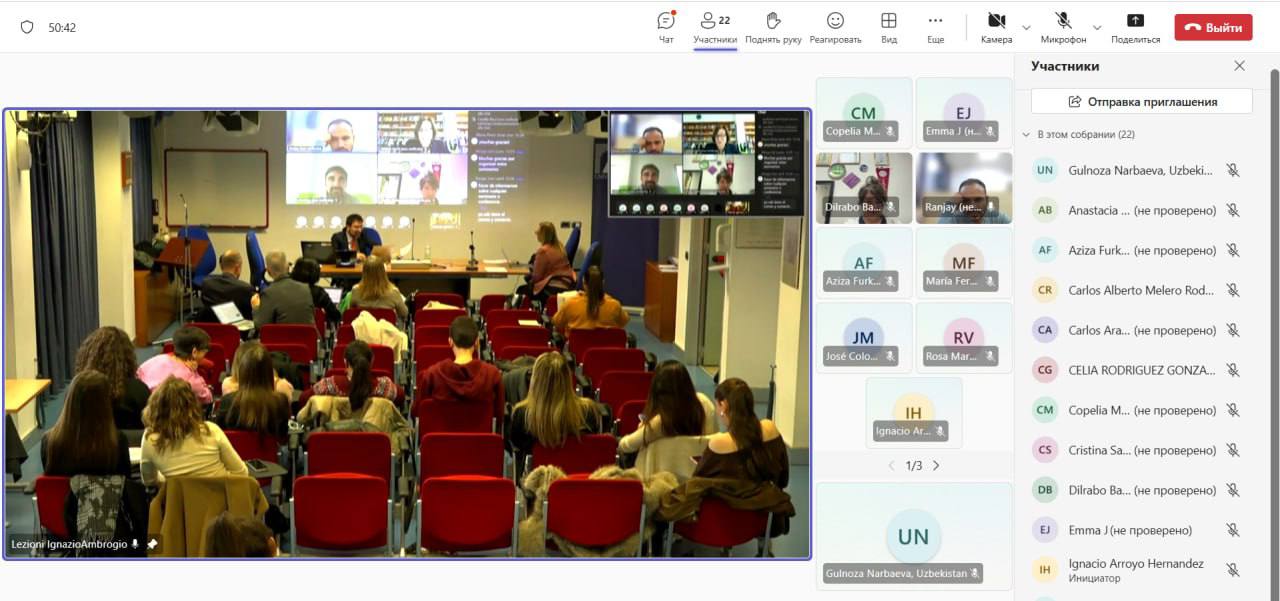
Task: Collapse the 'В этом собрании (22)' list
Action: 1026,134
